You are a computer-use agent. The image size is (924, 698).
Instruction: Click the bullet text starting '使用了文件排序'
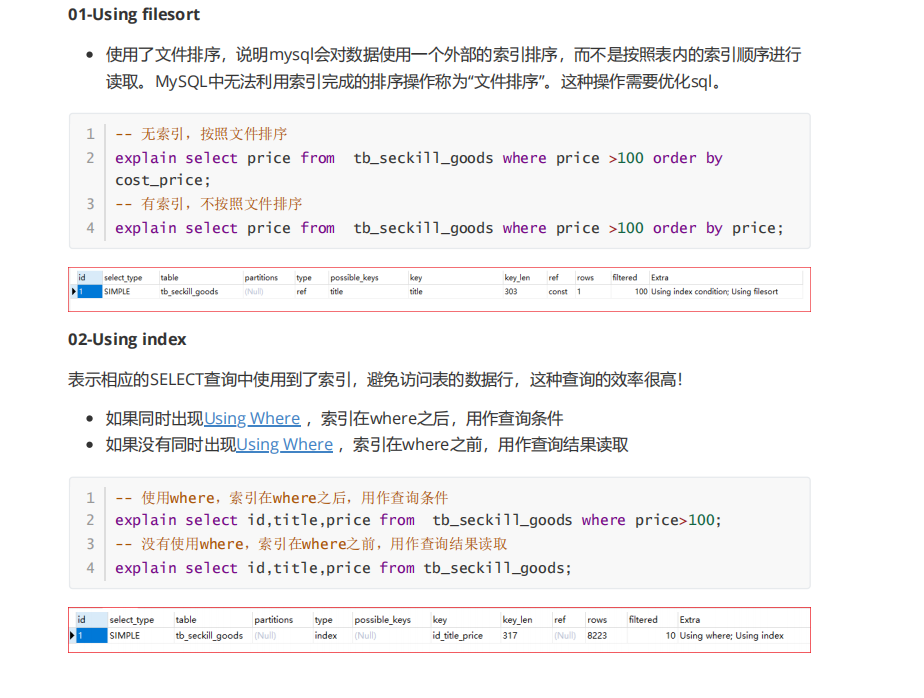pyautogui.click(x=454, y=68)
